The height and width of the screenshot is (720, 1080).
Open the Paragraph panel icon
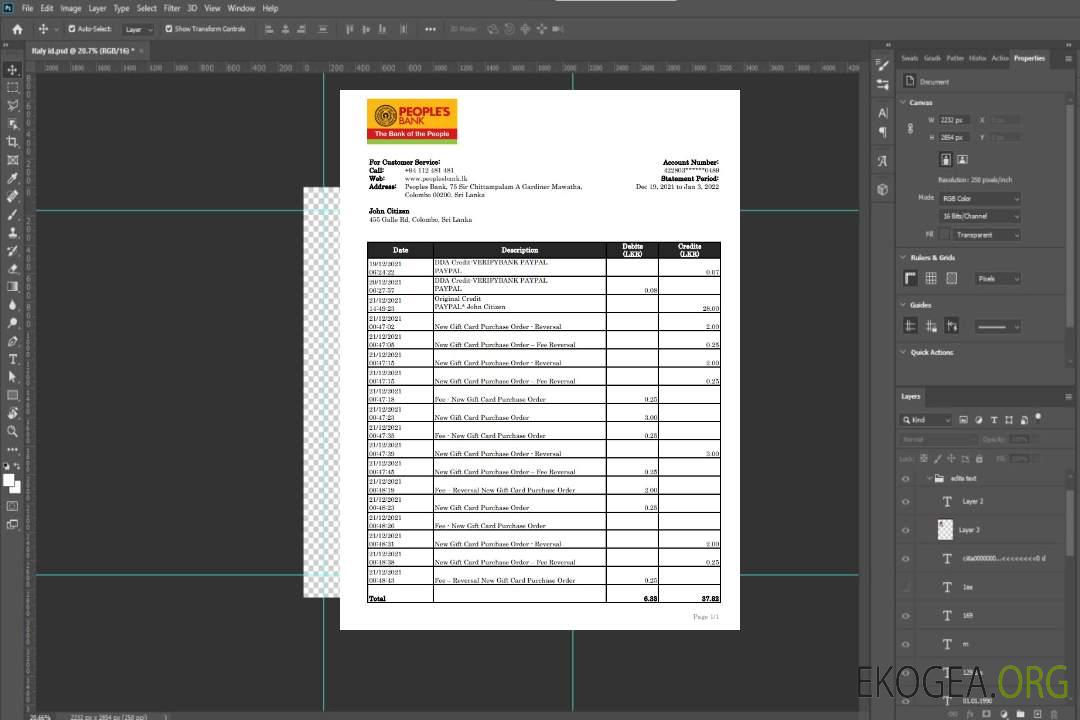(x=882, y=132)
